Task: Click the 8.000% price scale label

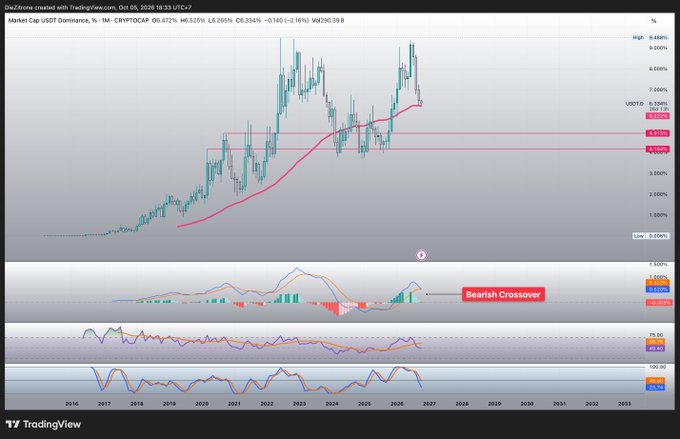Action: [658, 69]
